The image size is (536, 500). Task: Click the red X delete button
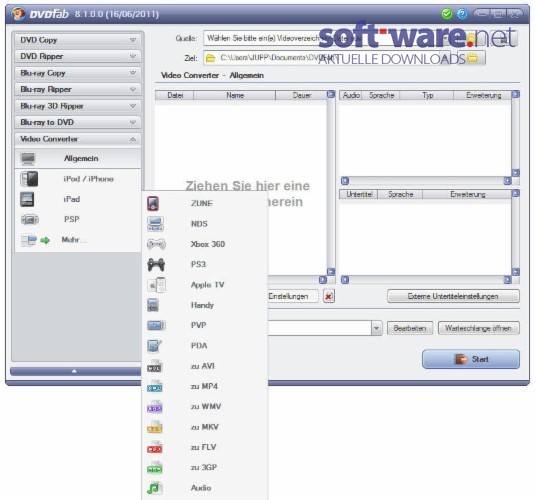coord(329,296)
